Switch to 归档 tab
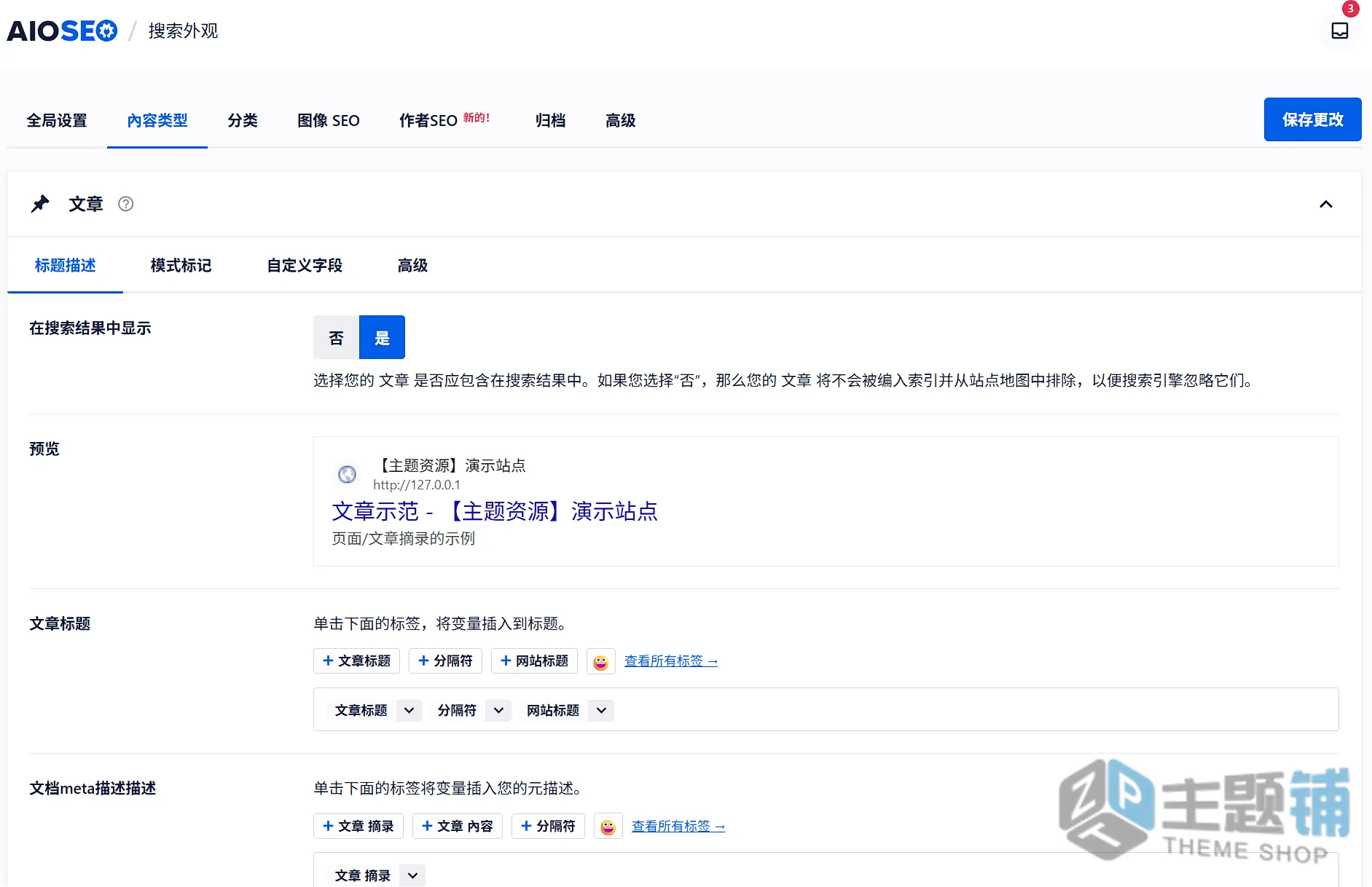 coord(550,120)
